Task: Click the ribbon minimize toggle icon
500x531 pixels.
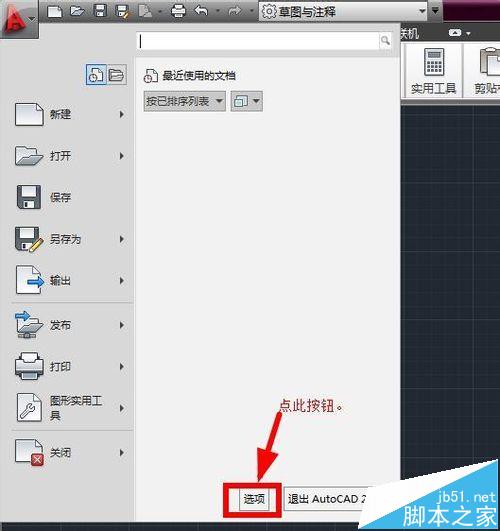Action: pyautogui.click(x=455, y=33)
